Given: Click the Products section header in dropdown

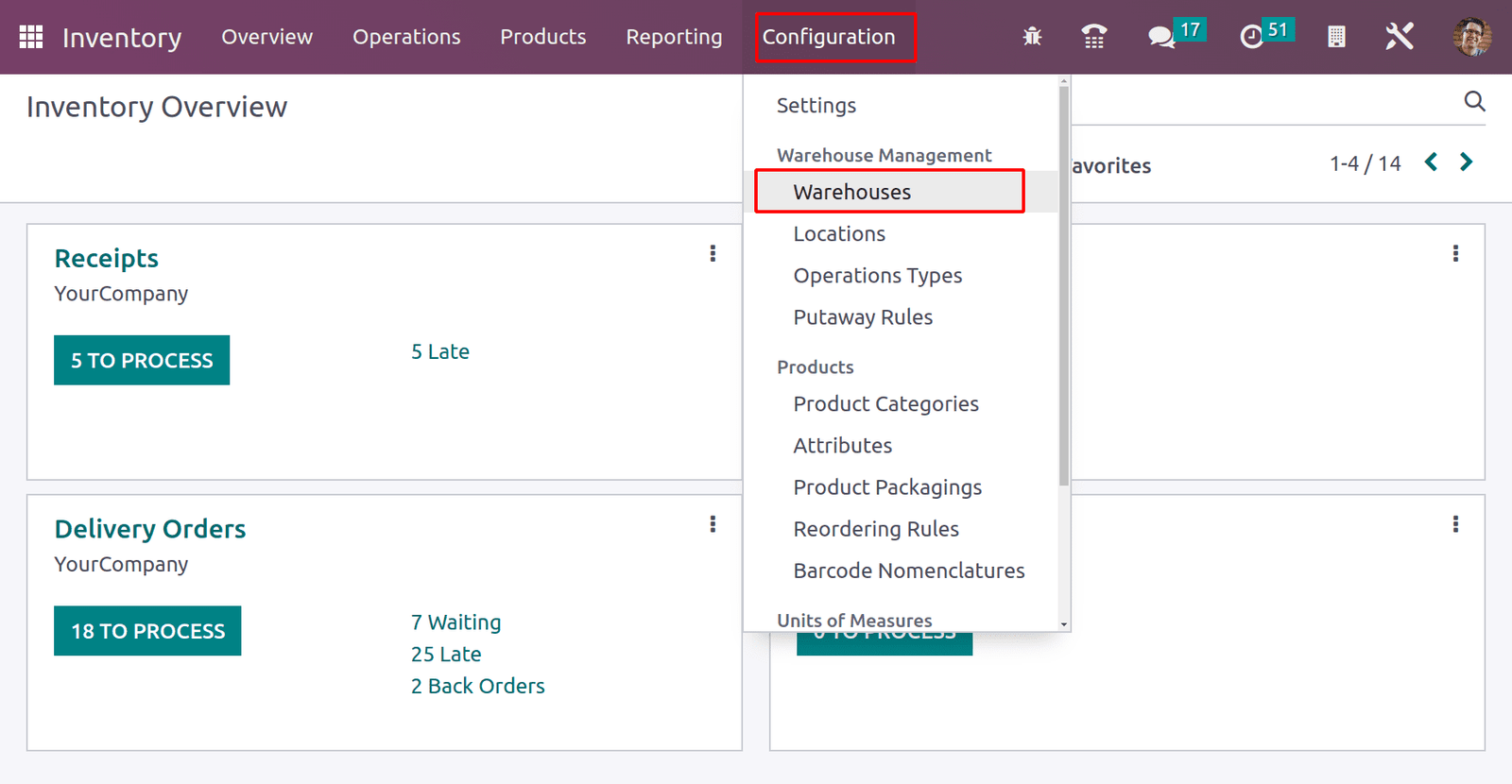Looking at the screenshot, I should click(x=816, y=366).
